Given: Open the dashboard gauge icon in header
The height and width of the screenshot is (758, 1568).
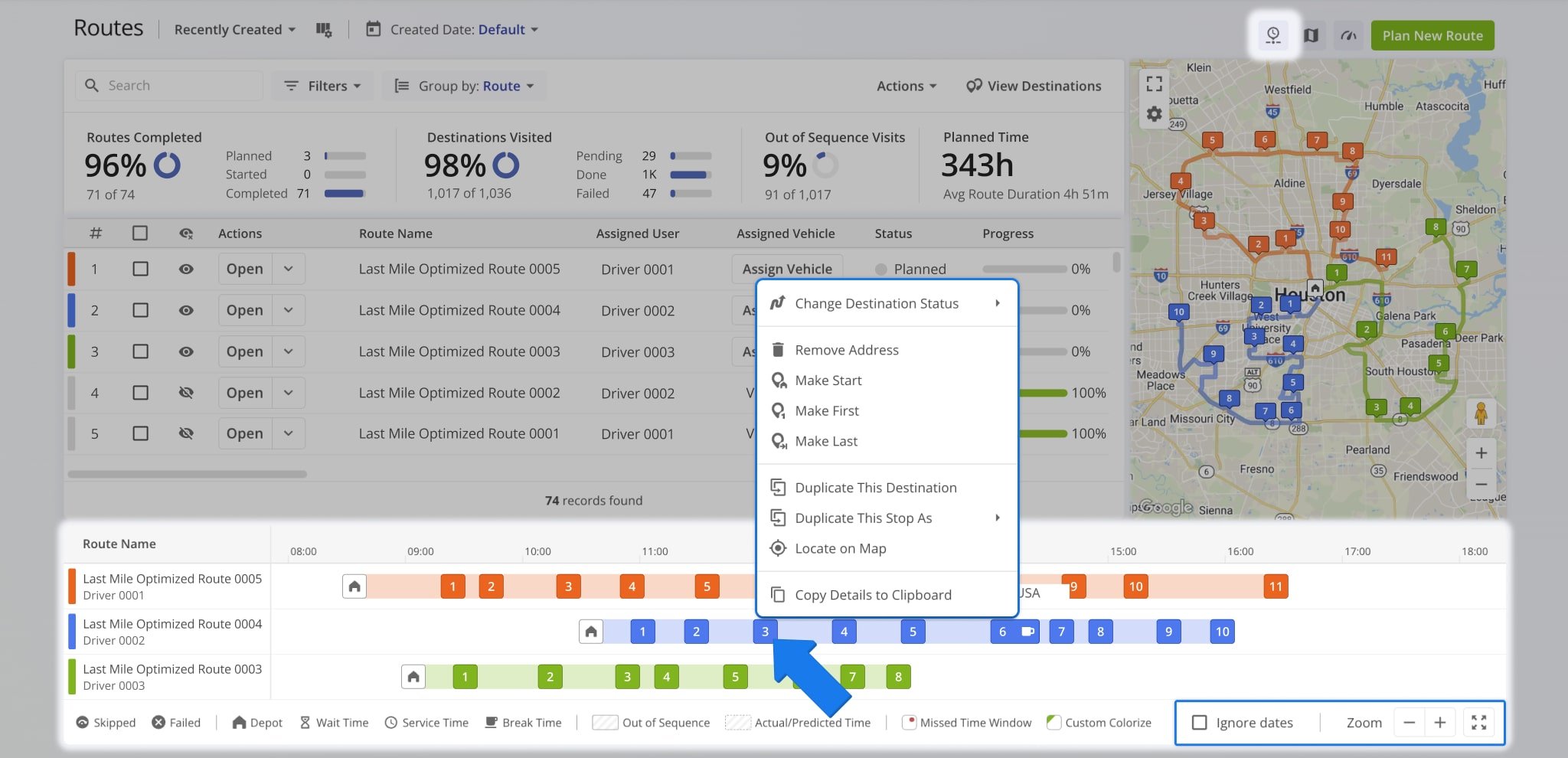Looking at the screenshot, I should (1349, 35).
